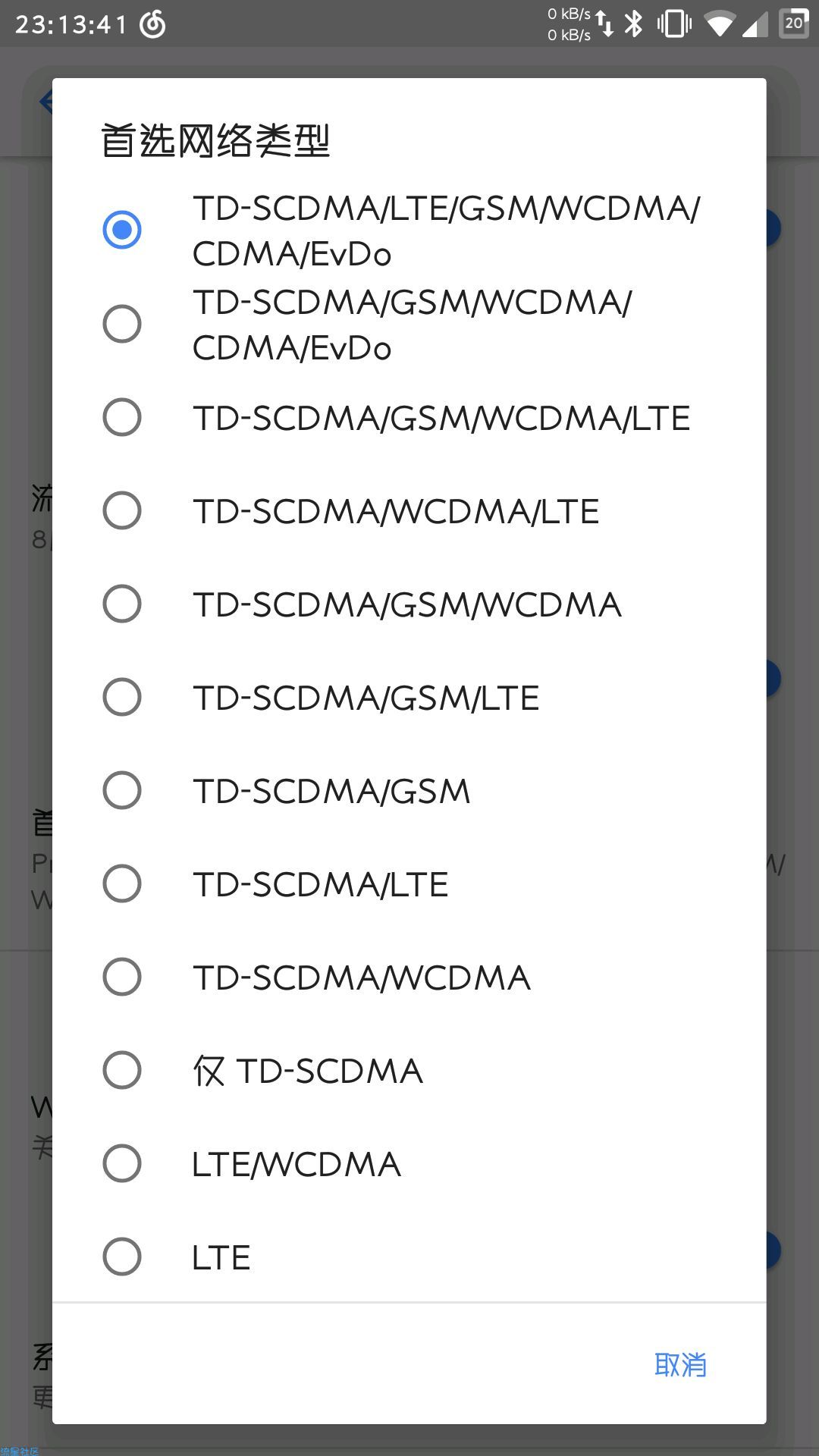Tap the Wi-Fi signal status icon
819x1456 pixels.
(x=720, y=24)
